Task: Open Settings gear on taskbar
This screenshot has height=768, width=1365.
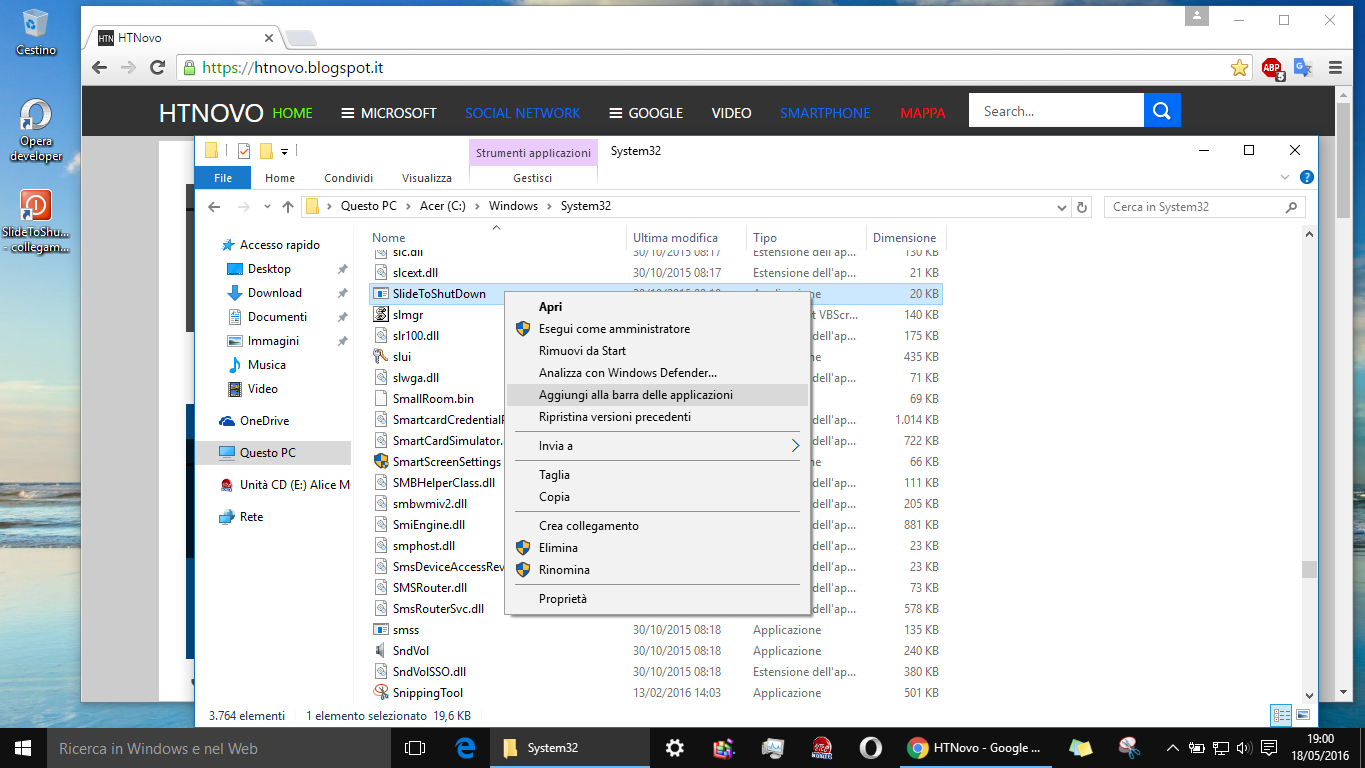Action: point(675,748)
